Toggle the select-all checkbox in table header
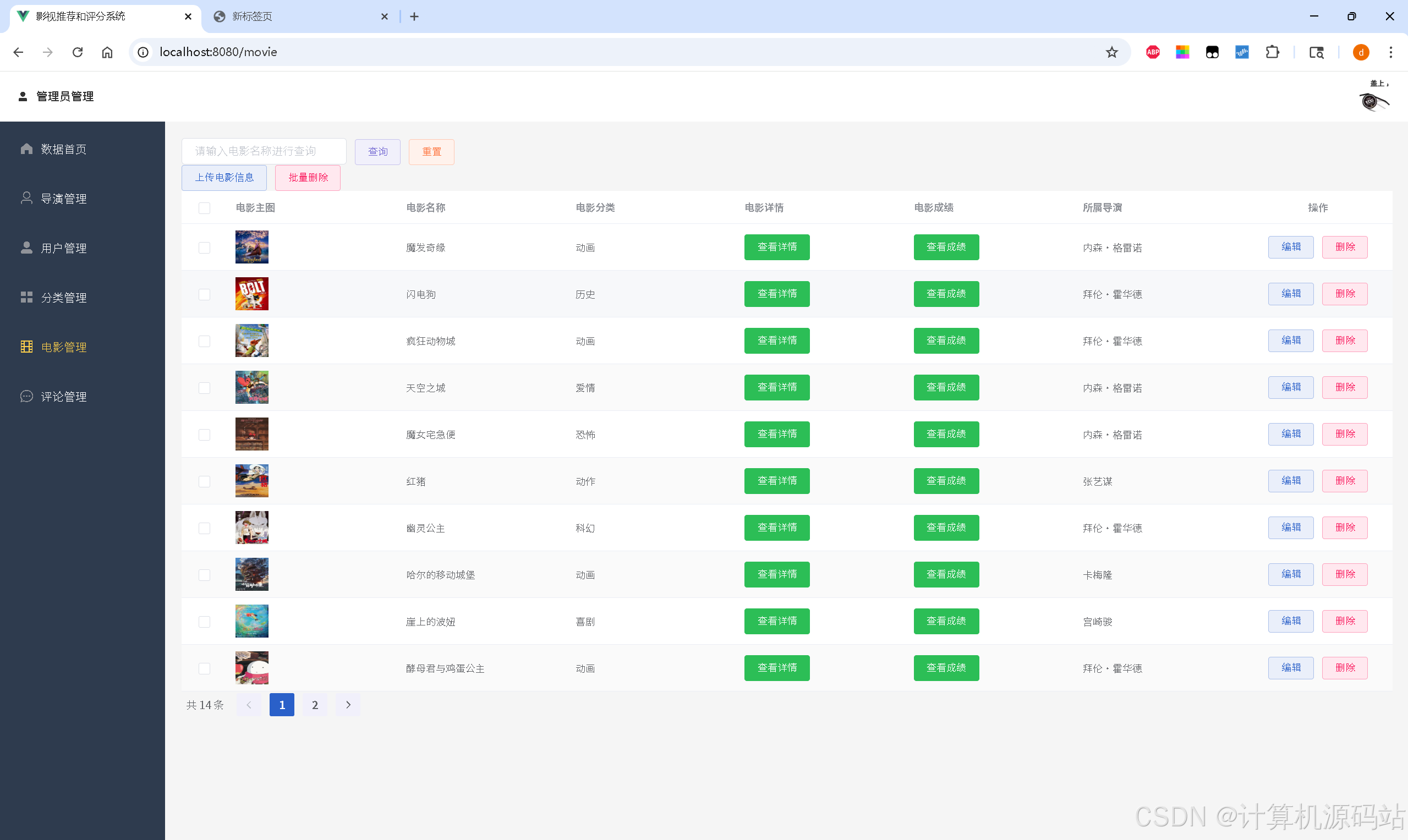The image size is (1408, 840). (204, 208)
